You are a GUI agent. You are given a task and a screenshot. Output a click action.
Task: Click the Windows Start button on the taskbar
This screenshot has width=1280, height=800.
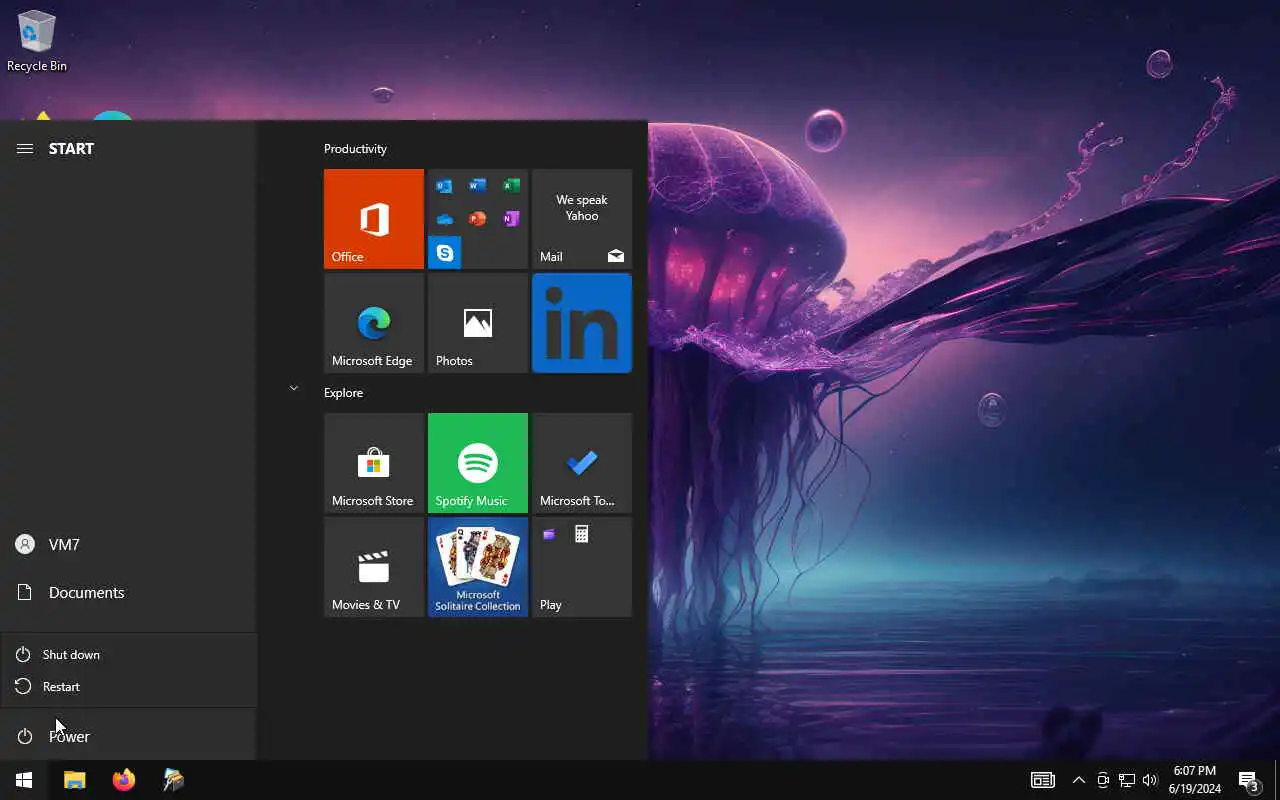[24, 780]
